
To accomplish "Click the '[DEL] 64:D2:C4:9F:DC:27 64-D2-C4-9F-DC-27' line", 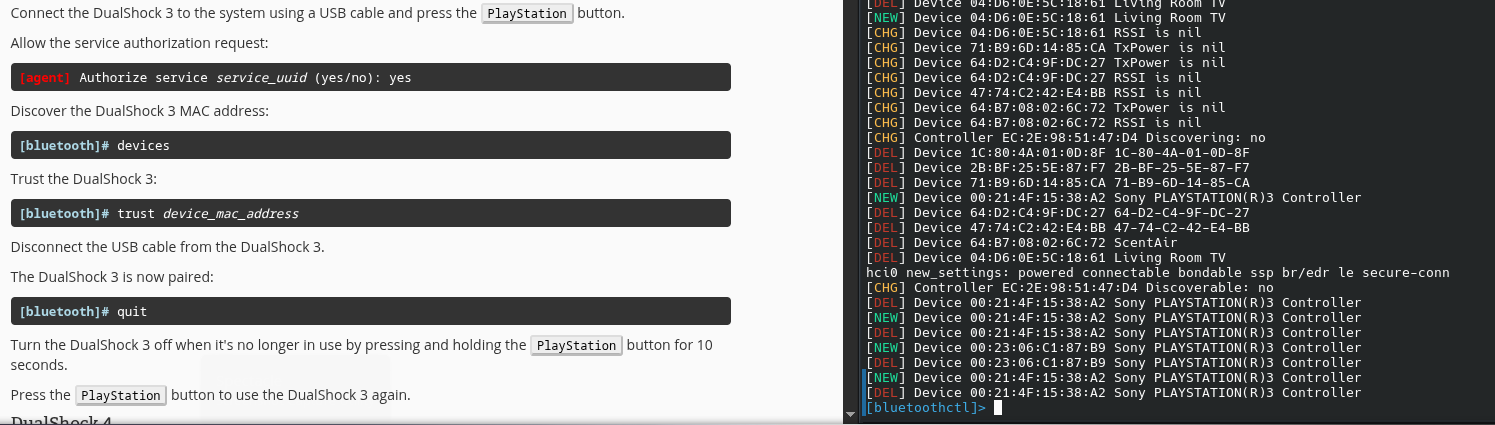I will [1058, 212].
